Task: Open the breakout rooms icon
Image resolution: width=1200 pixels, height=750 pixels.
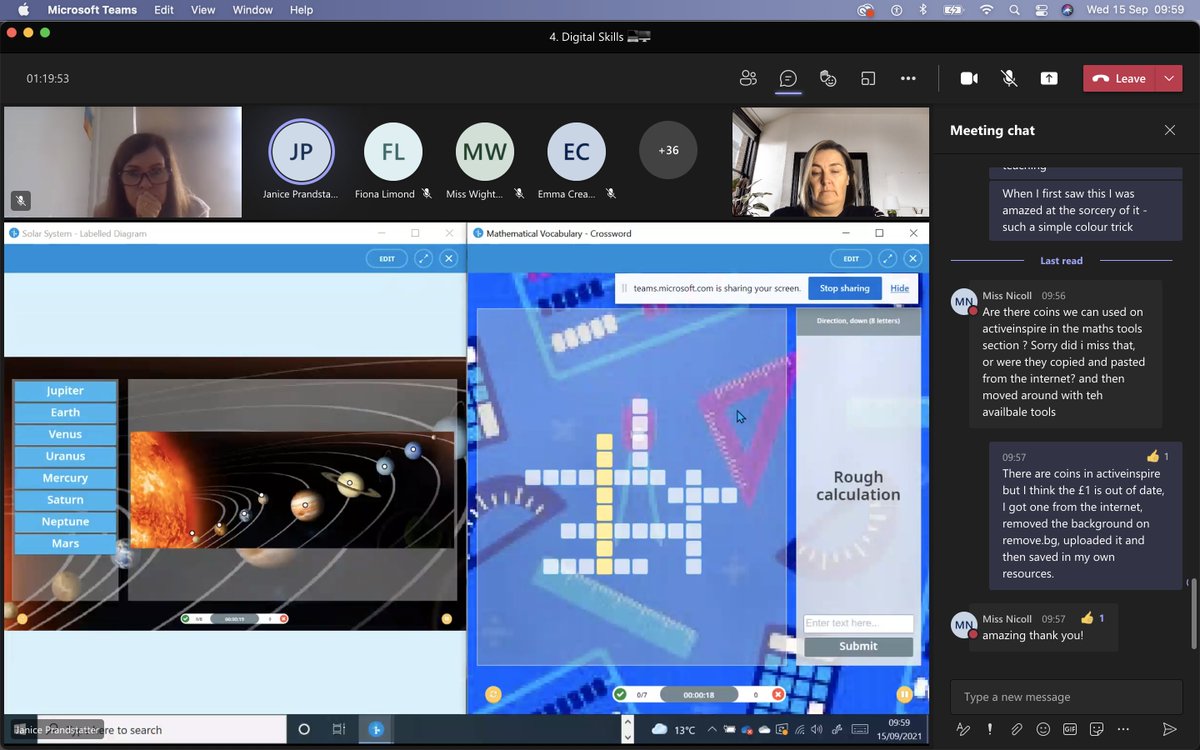Action: [x=868, y=78]
